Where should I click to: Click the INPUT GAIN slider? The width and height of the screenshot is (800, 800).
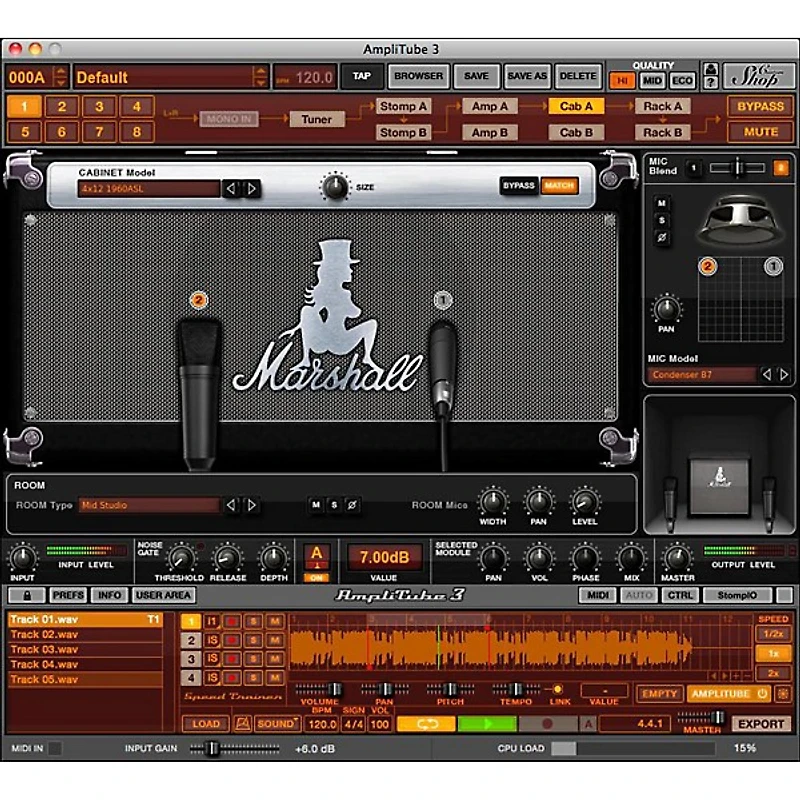pyautogui.click(x=235, y=748)
